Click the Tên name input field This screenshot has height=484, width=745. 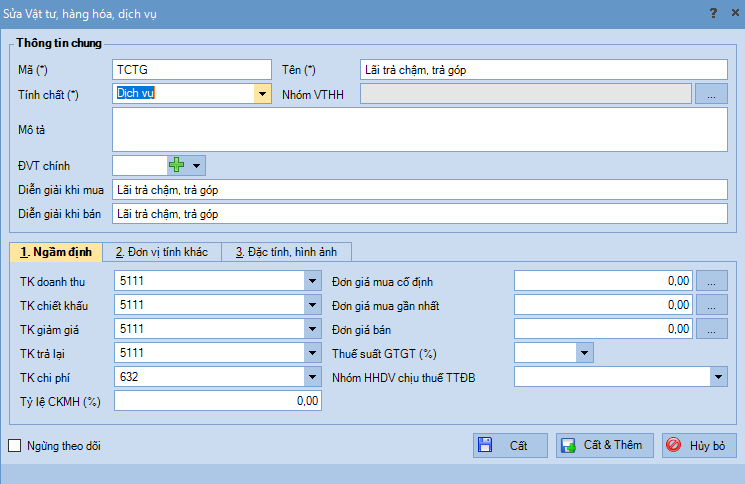pos(543,69)
